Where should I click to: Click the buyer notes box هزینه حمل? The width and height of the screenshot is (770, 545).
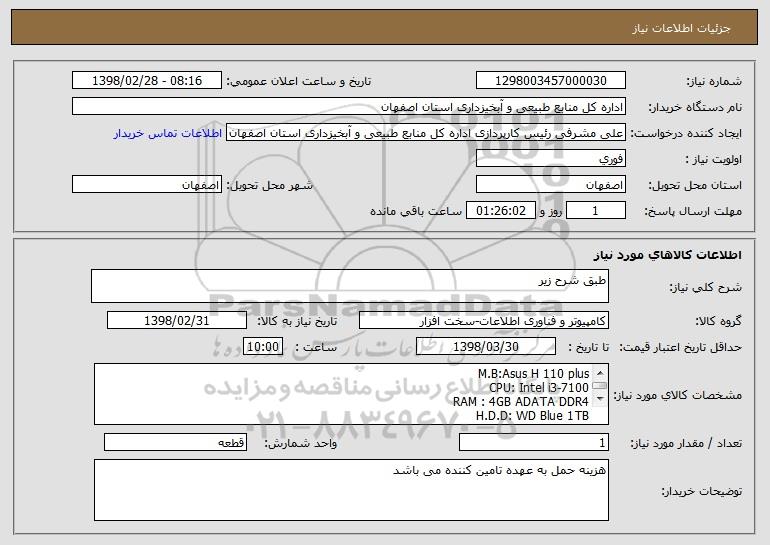coord(351,490)
